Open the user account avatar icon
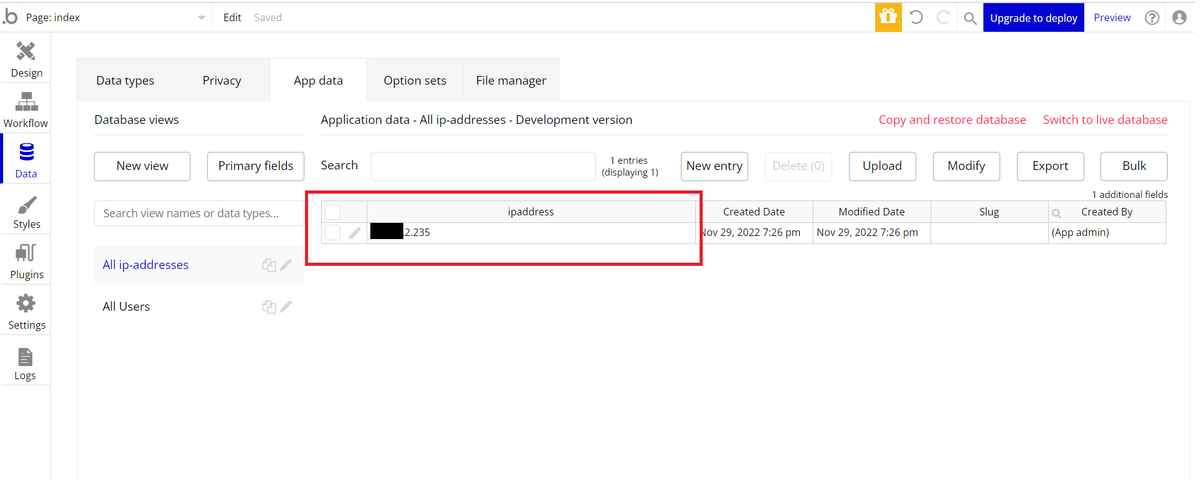1200x480 pixels. click(x=1179, y=17)
